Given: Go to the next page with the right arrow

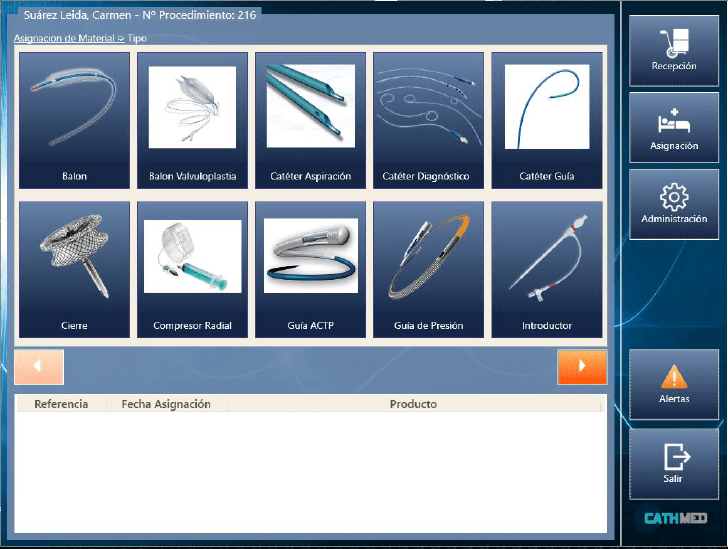Looking at the screenshot, I should click(582, 367).
